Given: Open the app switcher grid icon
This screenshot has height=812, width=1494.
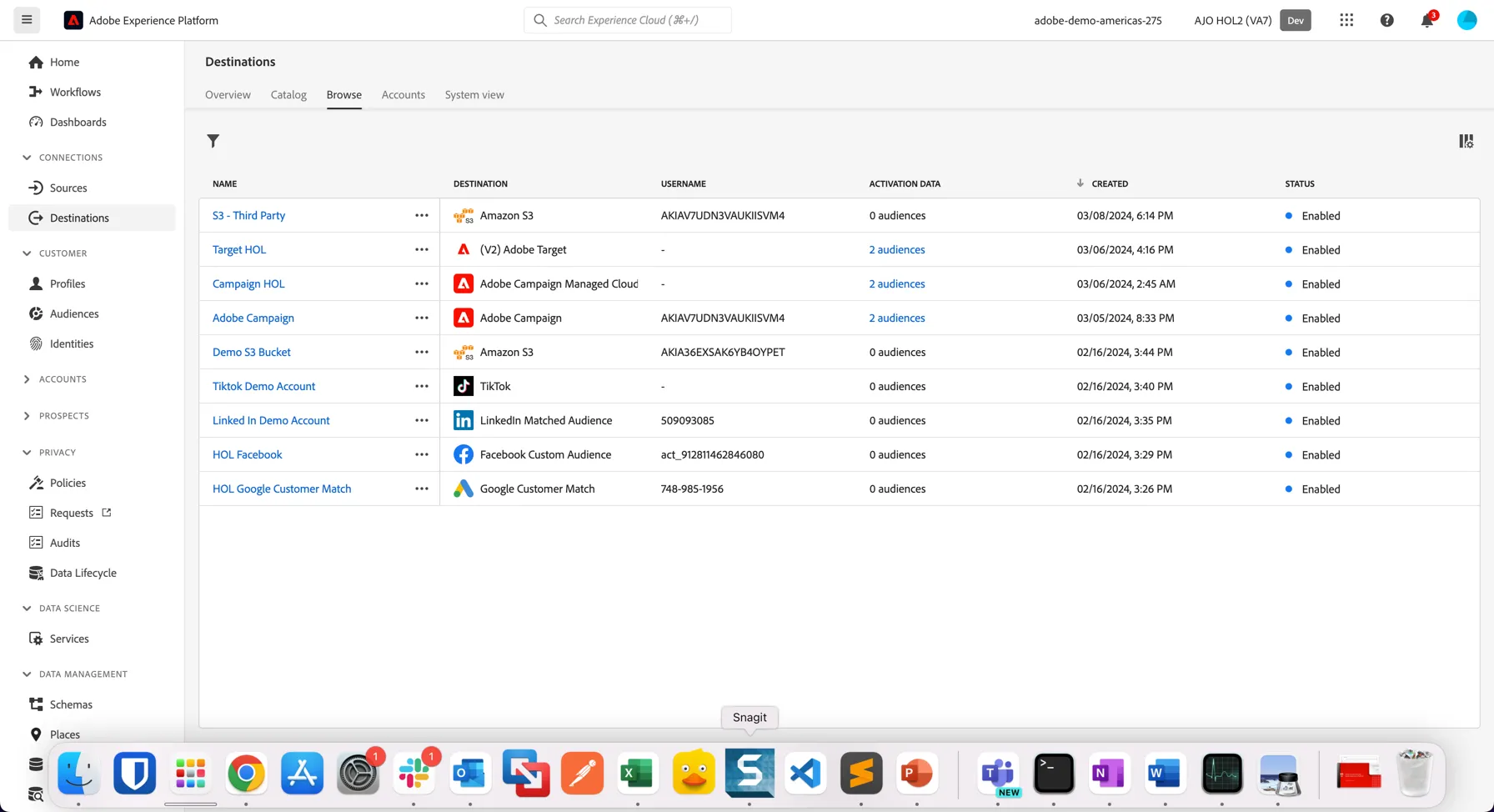Looking at the screenshot, I should click(1346, 20).
